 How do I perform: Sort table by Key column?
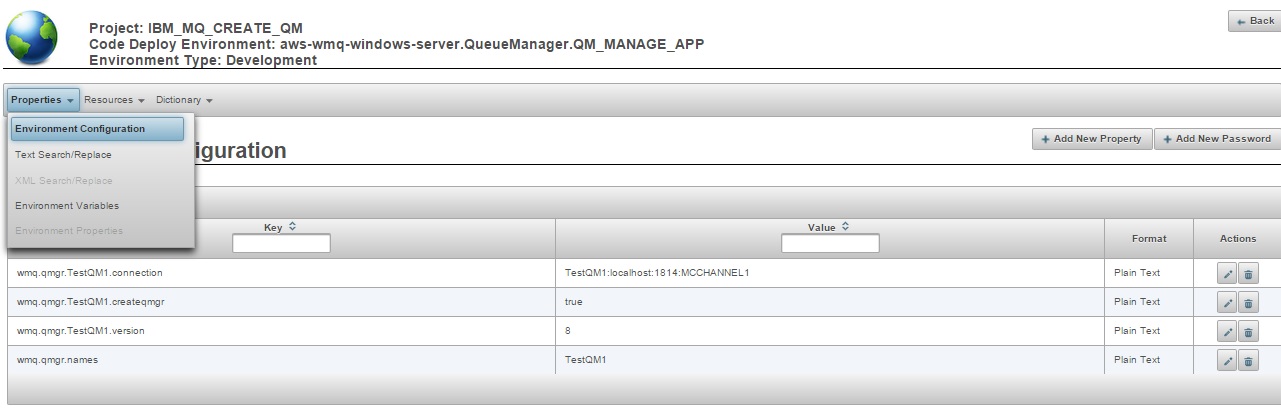tap(292, 227)
